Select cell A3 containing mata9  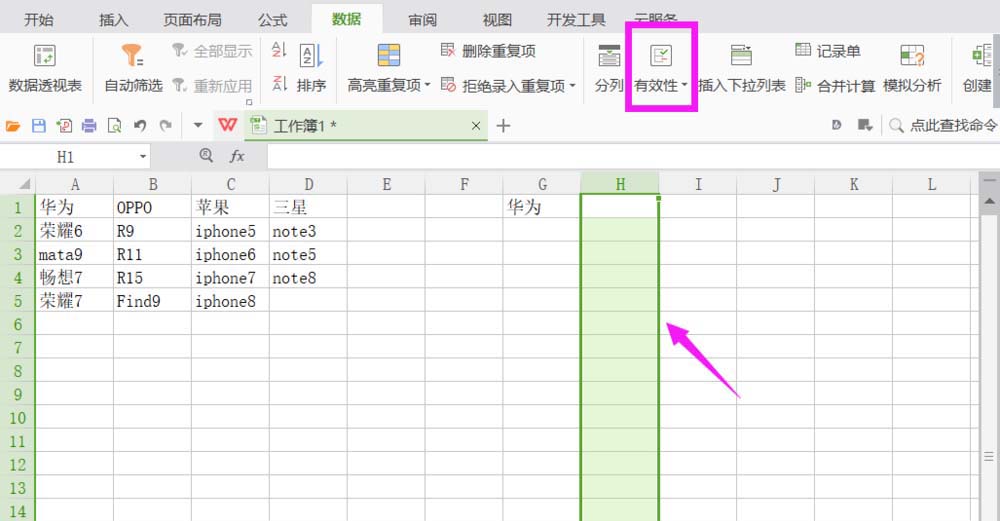[75, 254]
